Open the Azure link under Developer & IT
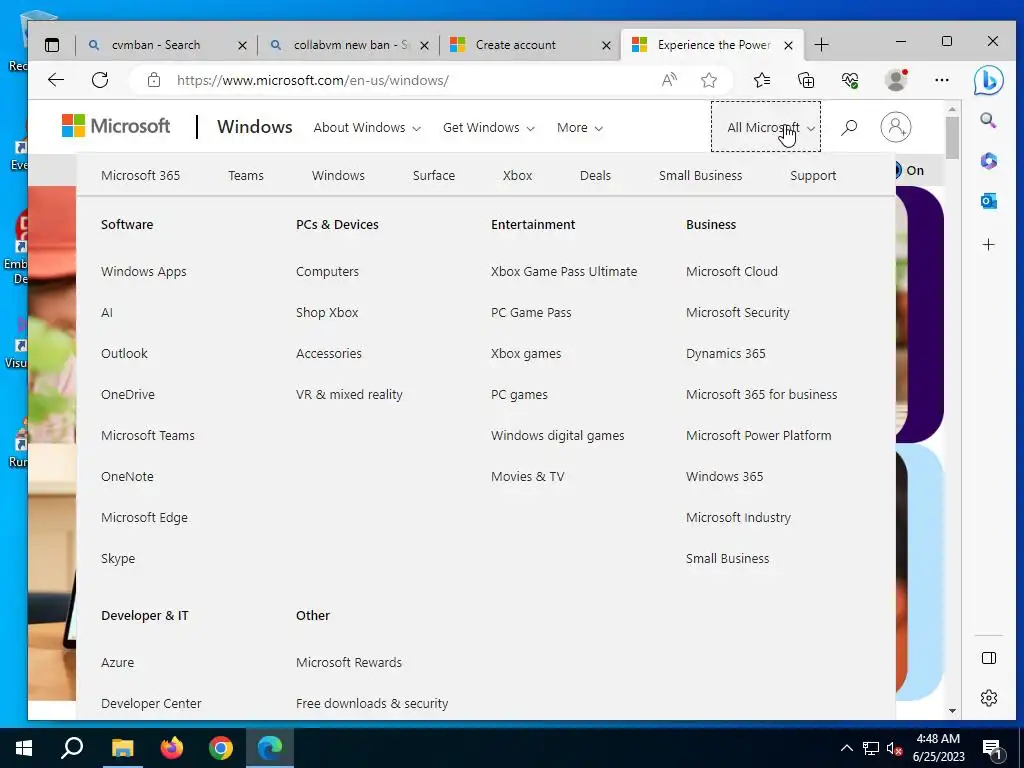Viewport: 1024px width, 768px height. 118,663
